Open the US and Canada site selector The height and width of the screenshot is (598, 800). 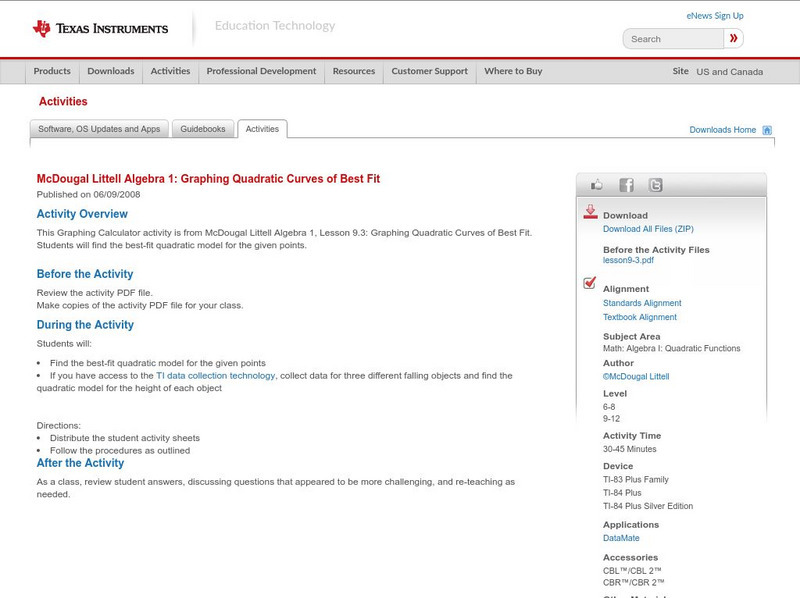(x=729, y=72)
